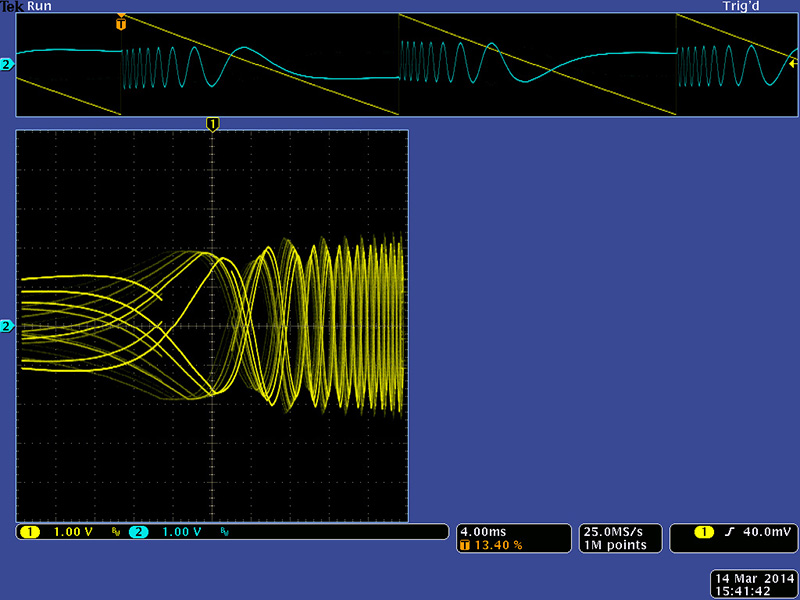Click the channel 1 1.00 V scale readout
The height and width of the screenshot is (600, 800).
[72, 532]
